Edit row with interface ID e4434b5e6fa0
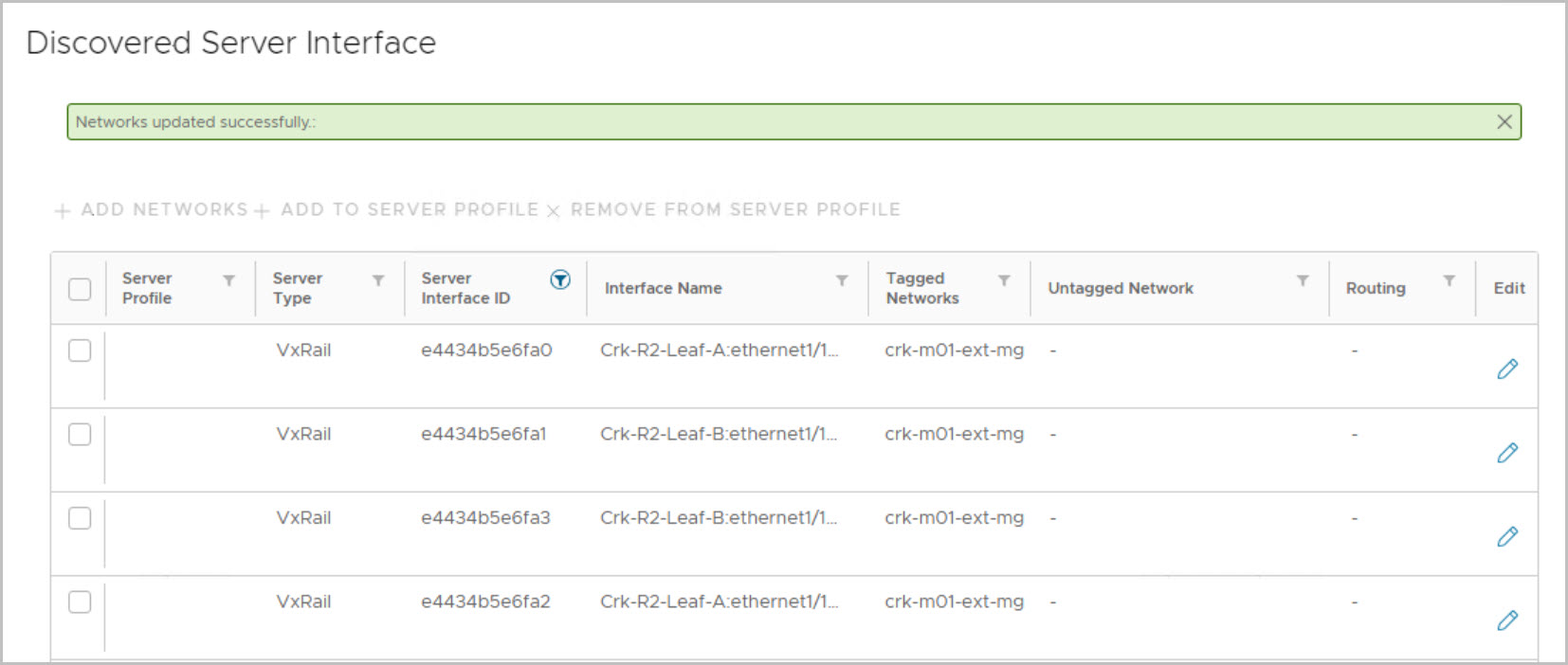 [1507, 368]
